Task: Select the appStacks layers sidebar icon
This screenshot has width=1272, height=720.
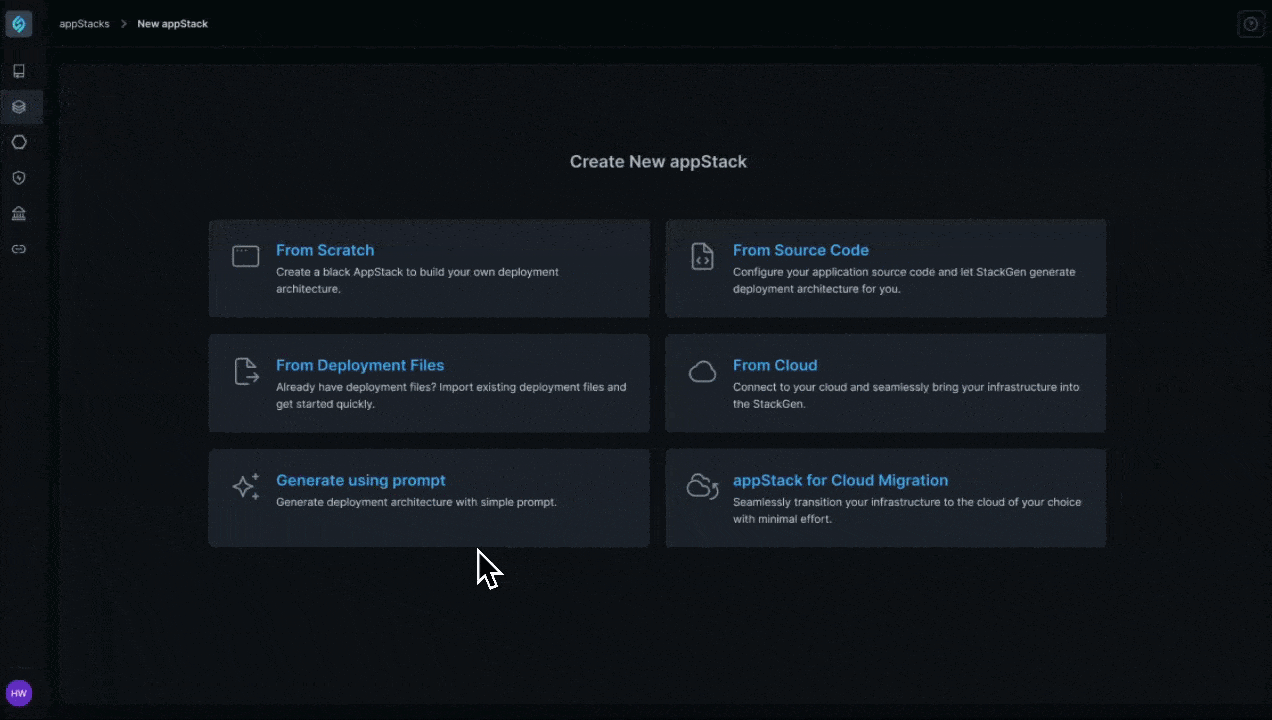Action: point(19,107)
